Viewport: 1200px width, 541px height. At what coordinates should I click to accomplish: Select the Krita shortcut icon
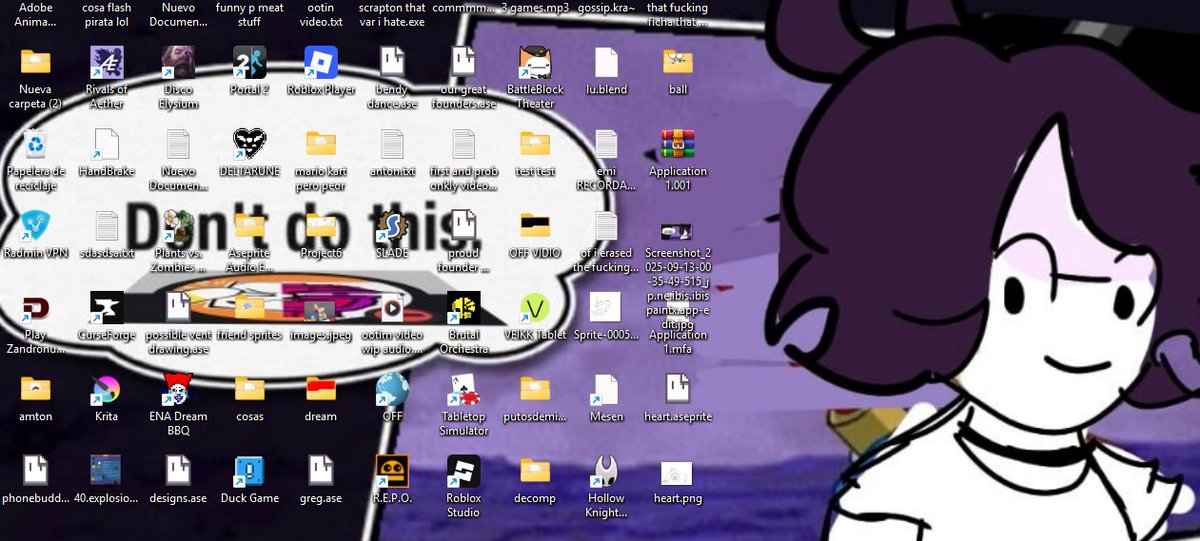point(107,389)
